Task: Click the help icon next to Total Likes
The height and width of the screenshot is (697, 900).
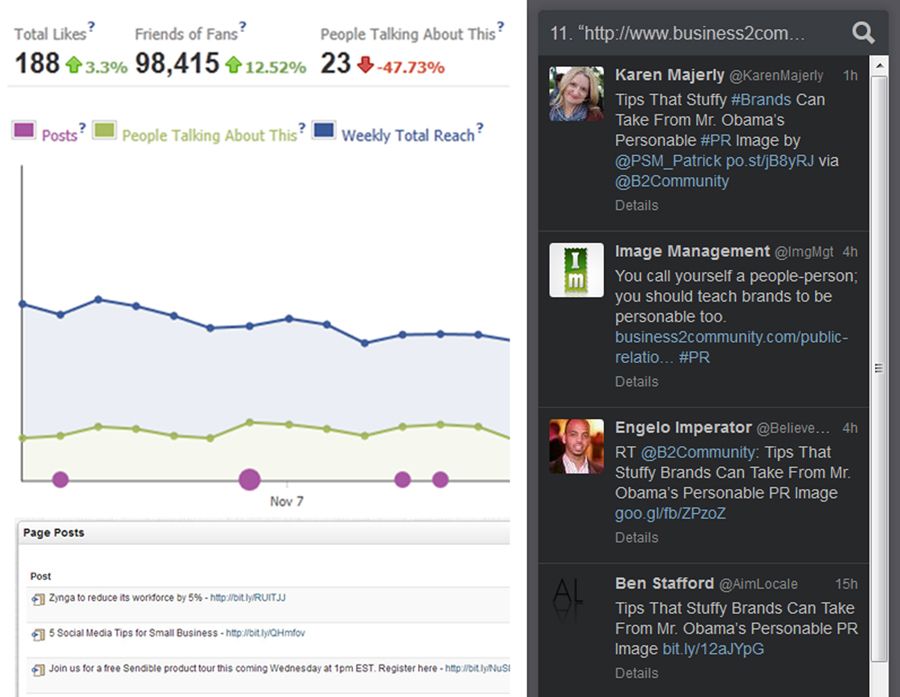Action: coord(92,27)
